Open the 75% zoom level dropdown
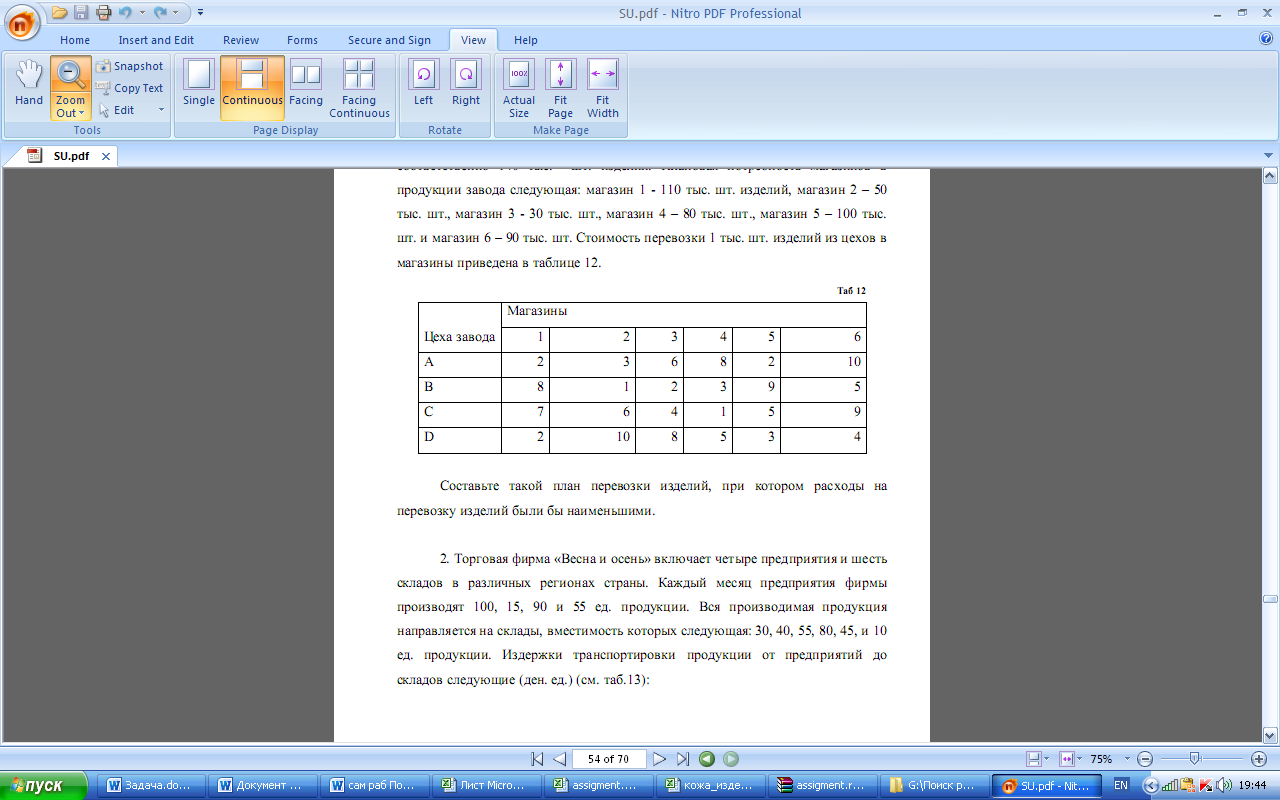1280x800 pixels. [1128, 759]
